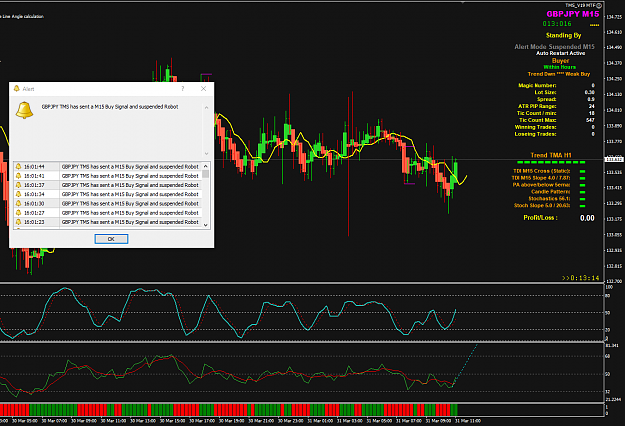This screenshot has height=426, width=625.
Task: Click the orange 'Buyer' label
Action: (560, 61)
